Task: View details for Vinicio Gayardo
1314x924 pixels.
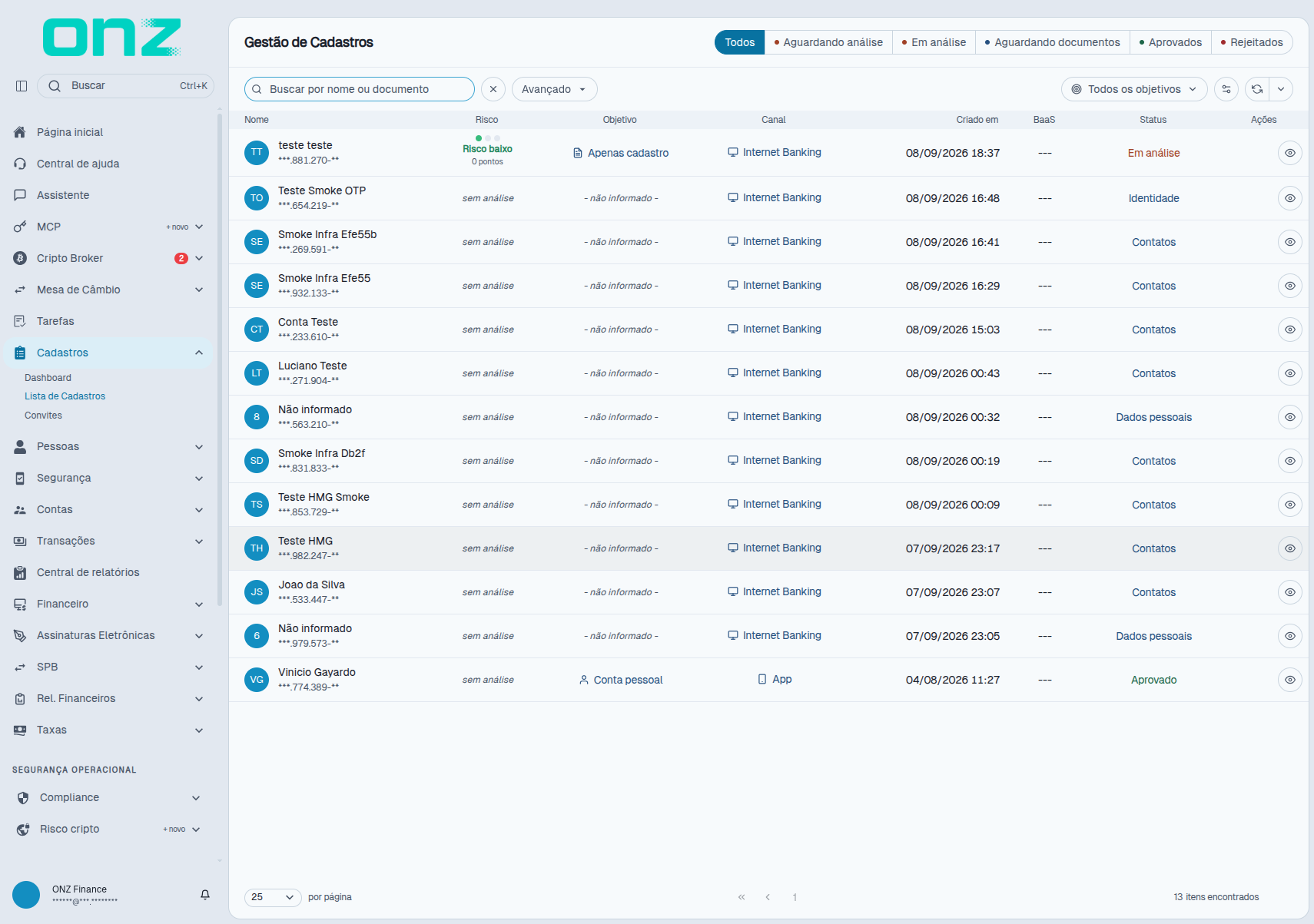Action: point(1290,680)
